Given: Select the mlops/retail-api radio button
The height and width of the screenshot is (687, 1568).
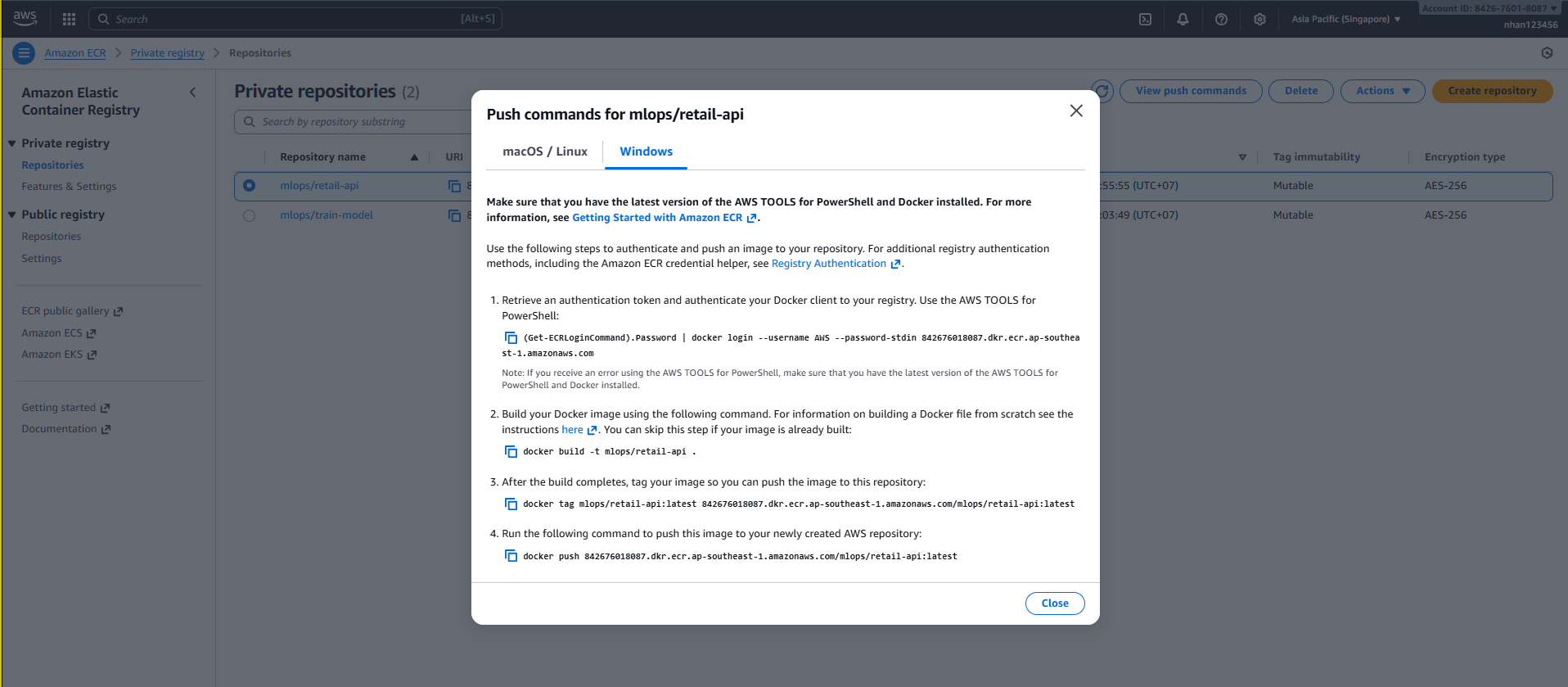Looking at the screenshot, I should coord(249,186).
